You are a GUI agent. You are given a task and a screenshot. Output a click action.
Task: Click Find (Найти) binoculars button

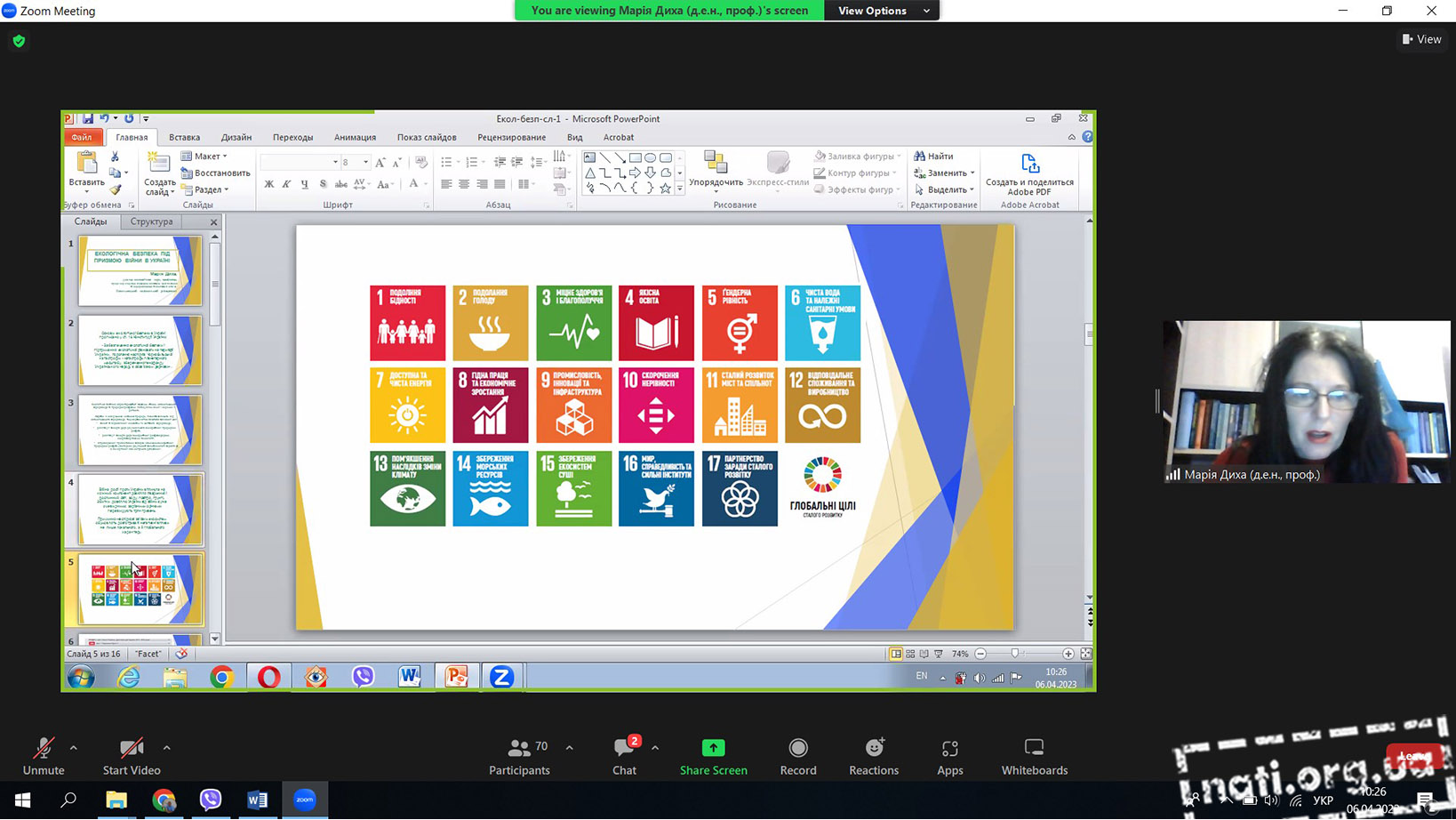tap(934, 156)
